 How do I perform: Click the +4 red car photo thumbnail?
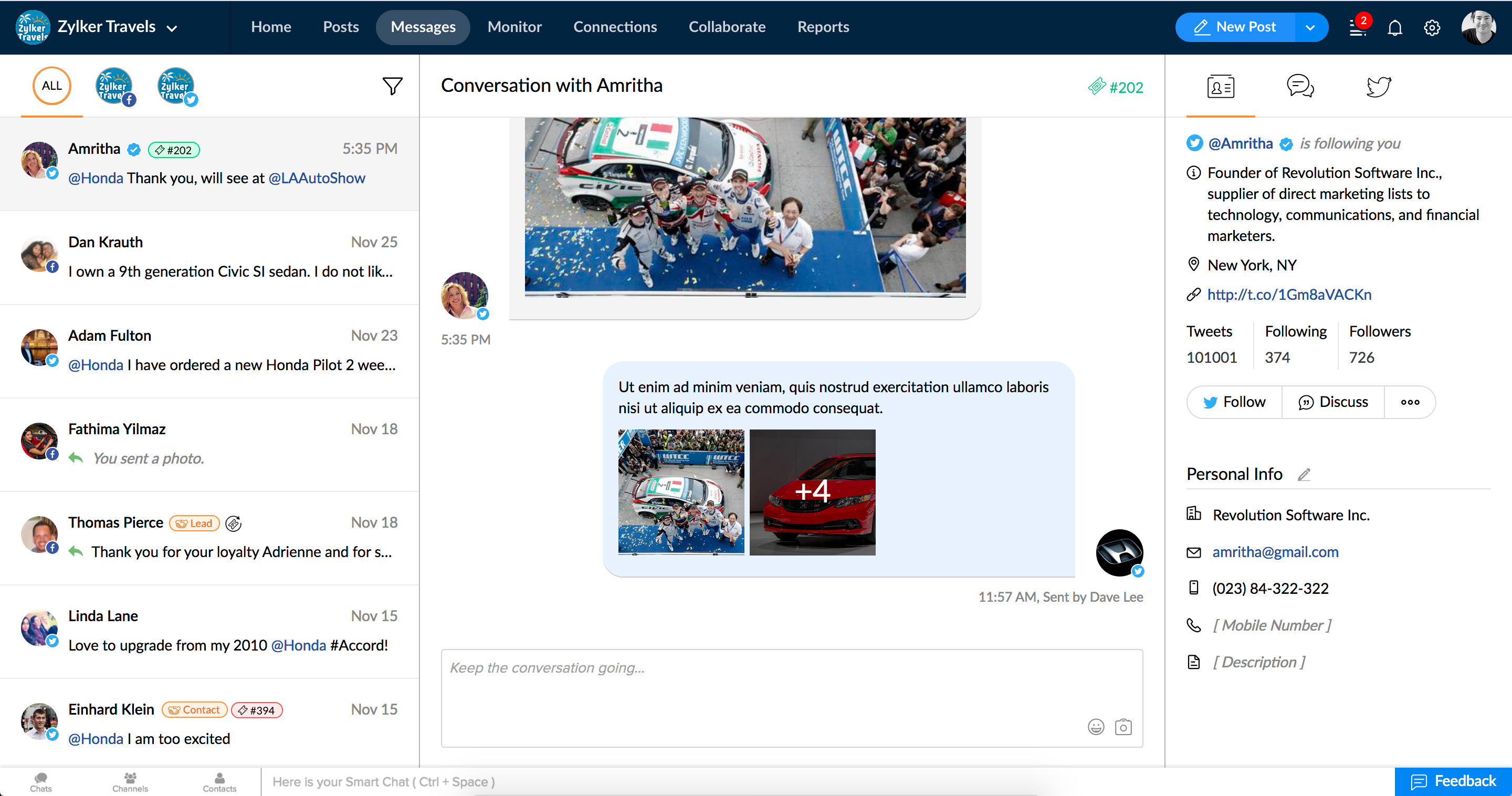pos(812,492)
